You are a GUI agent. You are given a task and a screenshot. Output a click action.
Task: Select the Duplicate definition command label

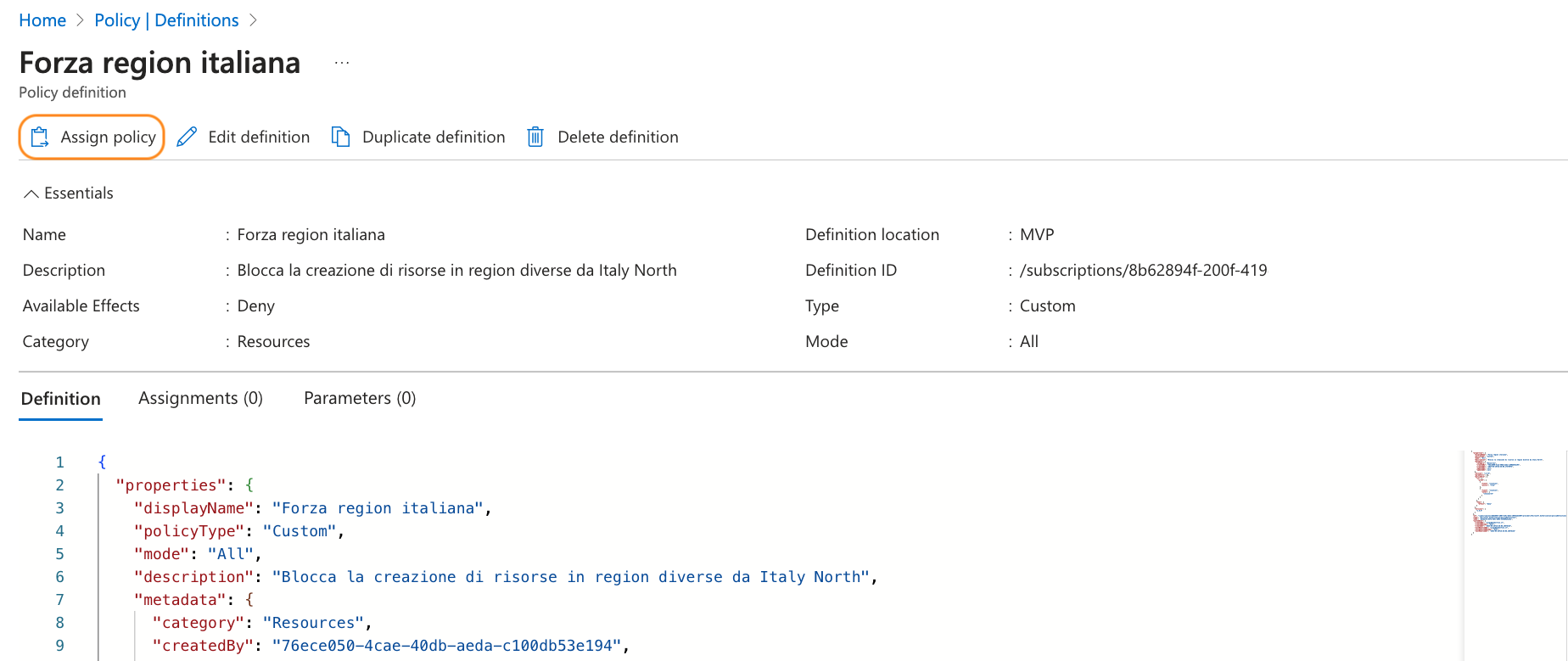tap(434, 137)
